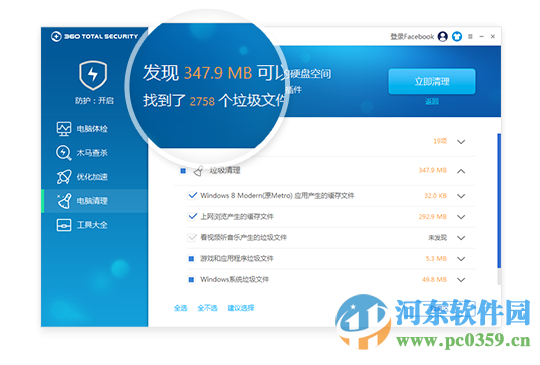
Task: Click the 32.0 KB size value
Action: tap(436, 196)
